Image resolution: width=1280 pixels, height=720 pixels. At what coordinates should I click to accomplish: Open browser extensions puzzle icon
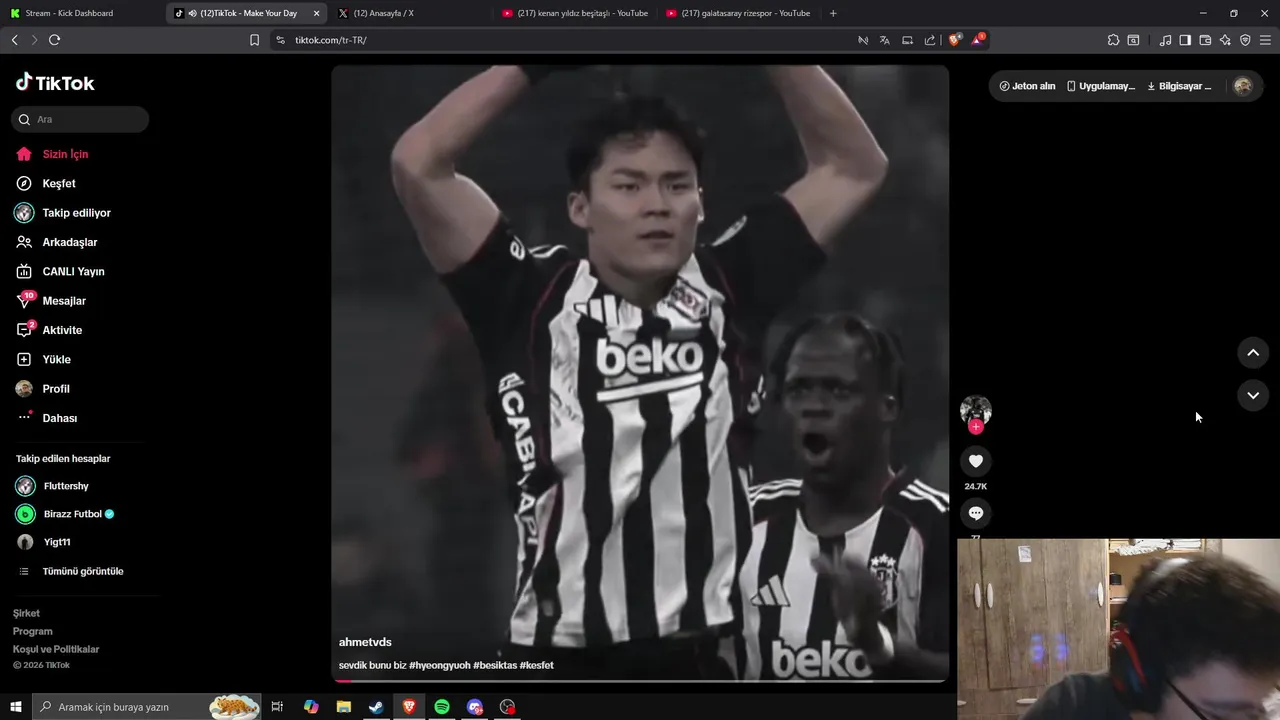click(1113, 40)
